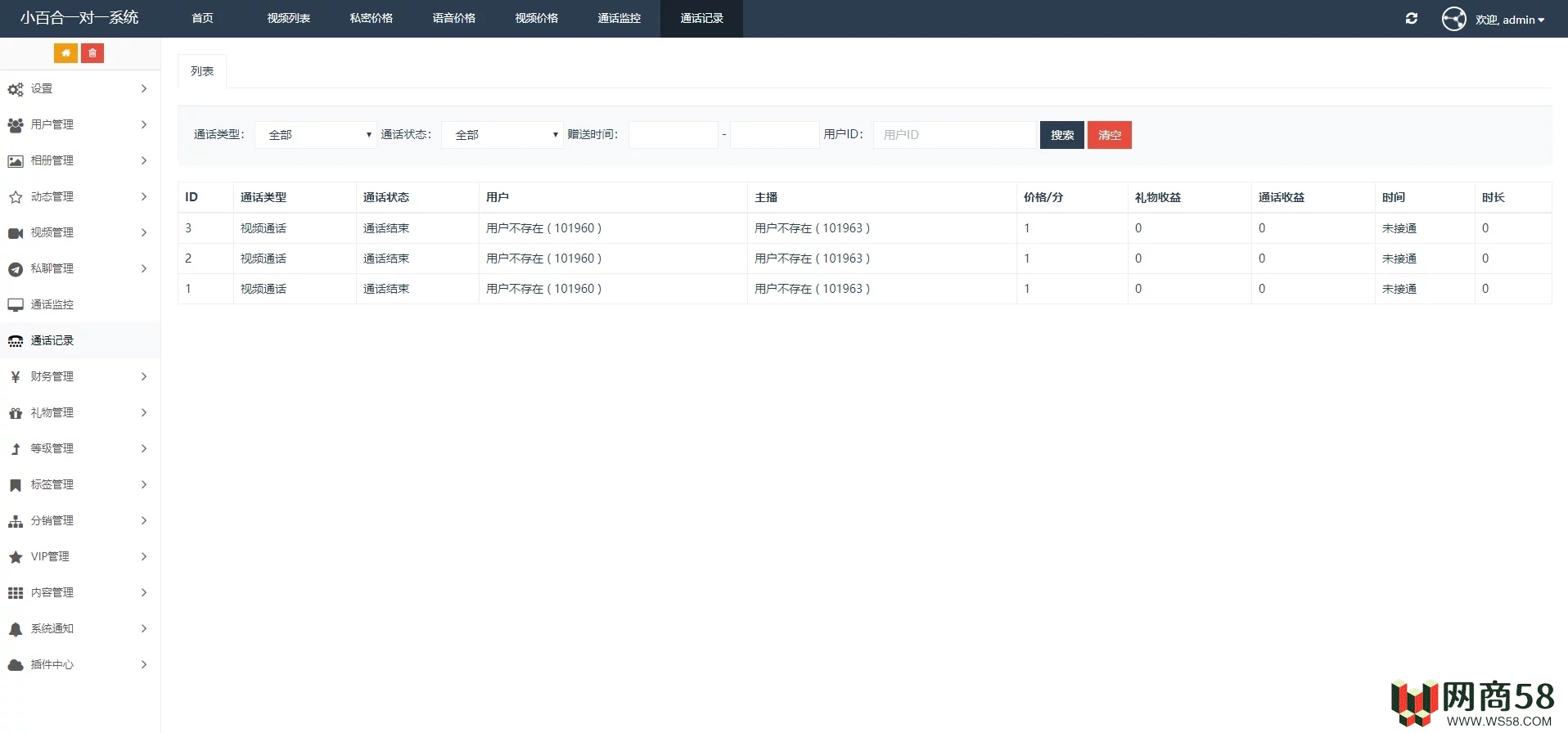This screenshot has width=1568, height=733.
Task: Click the 财务管理 yen icon
Action: pyautogui.click(x=16, y=377)
